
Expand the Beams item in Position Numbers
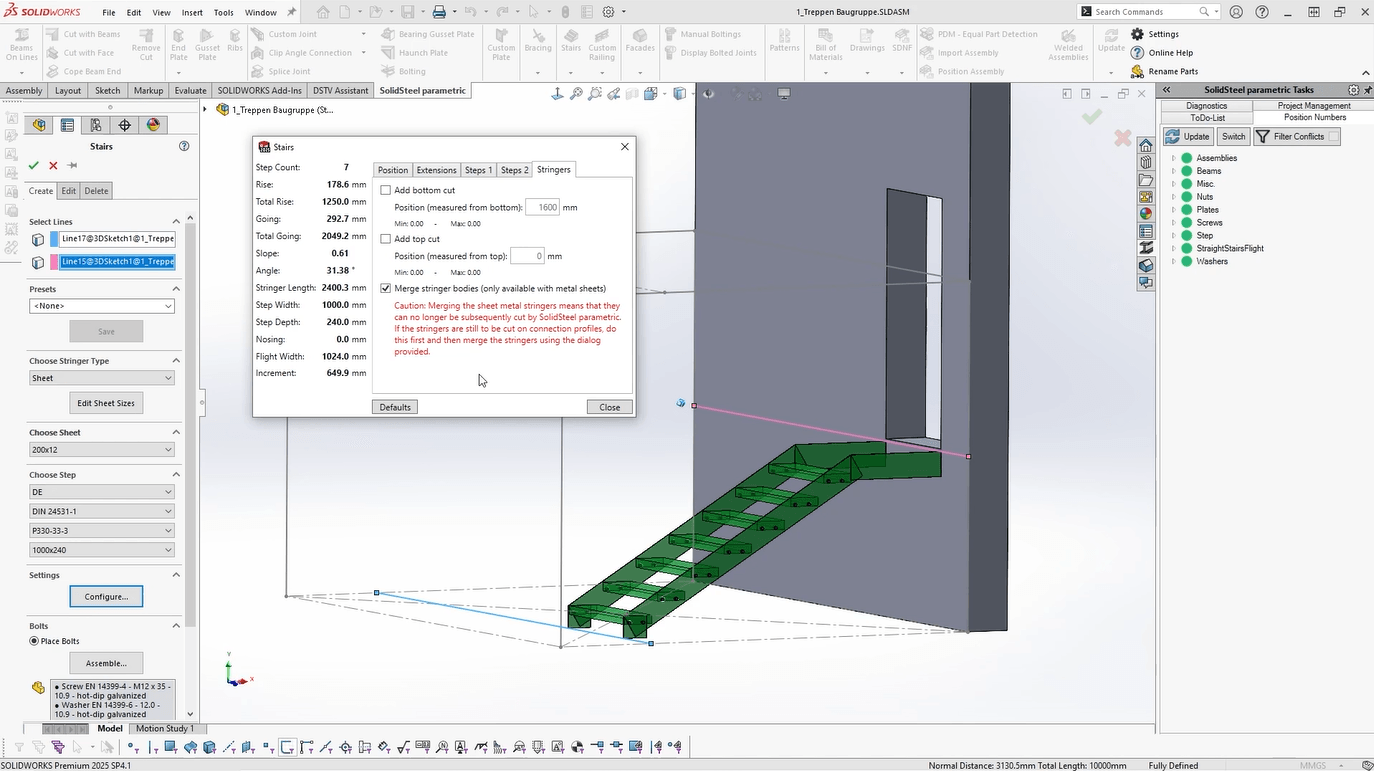click(x=1176, y=171)
